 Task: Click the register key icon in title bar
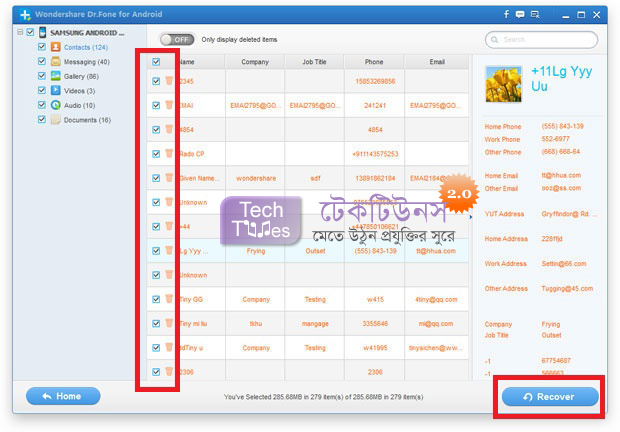pyautogui.click(x=535, y=15)
